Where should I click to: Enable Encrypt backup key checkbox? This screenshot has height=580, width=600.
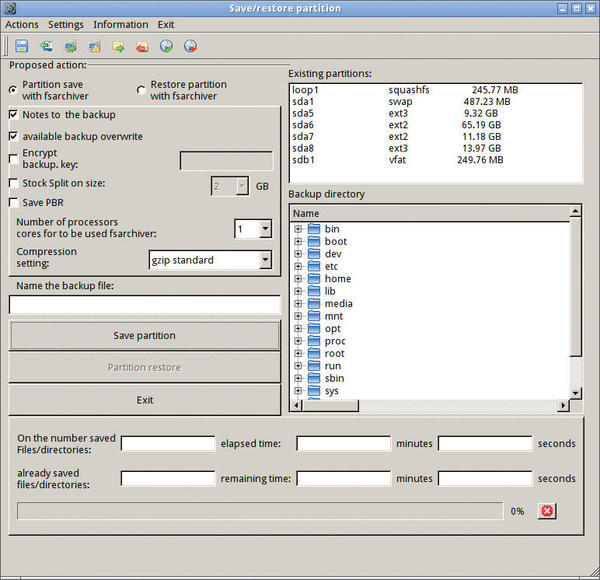(x=14, y=158)
